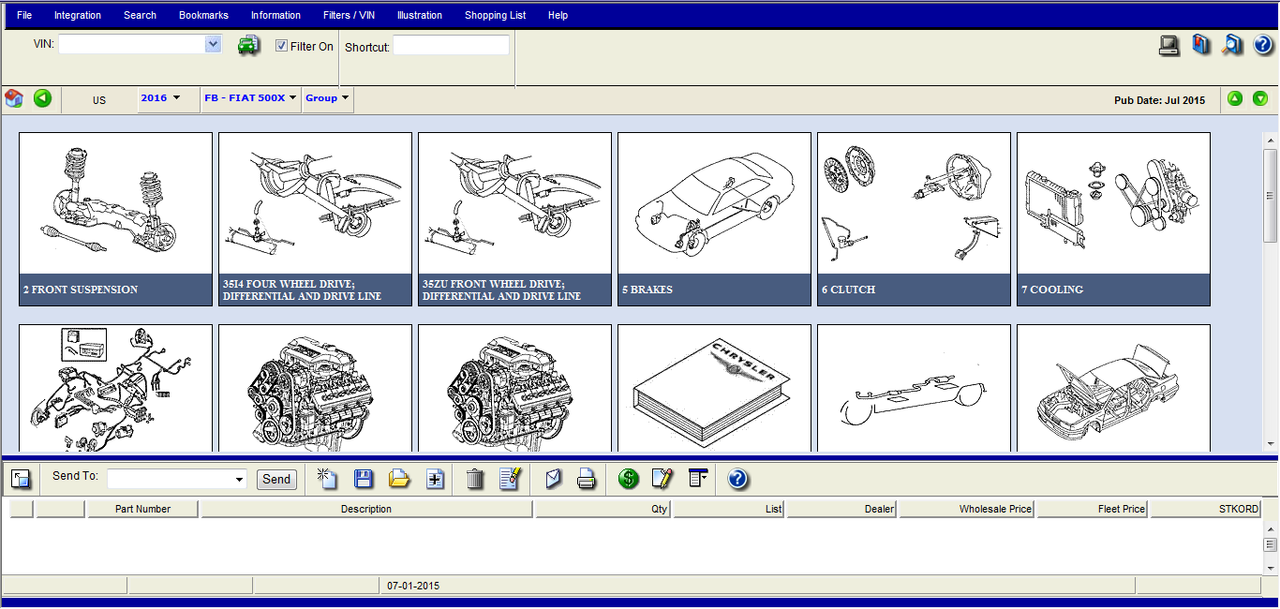Viewport: 1280px width, 609px height.
Task: Add a line to shopping list
Action: pyautogui.click(x=435, y=479)
